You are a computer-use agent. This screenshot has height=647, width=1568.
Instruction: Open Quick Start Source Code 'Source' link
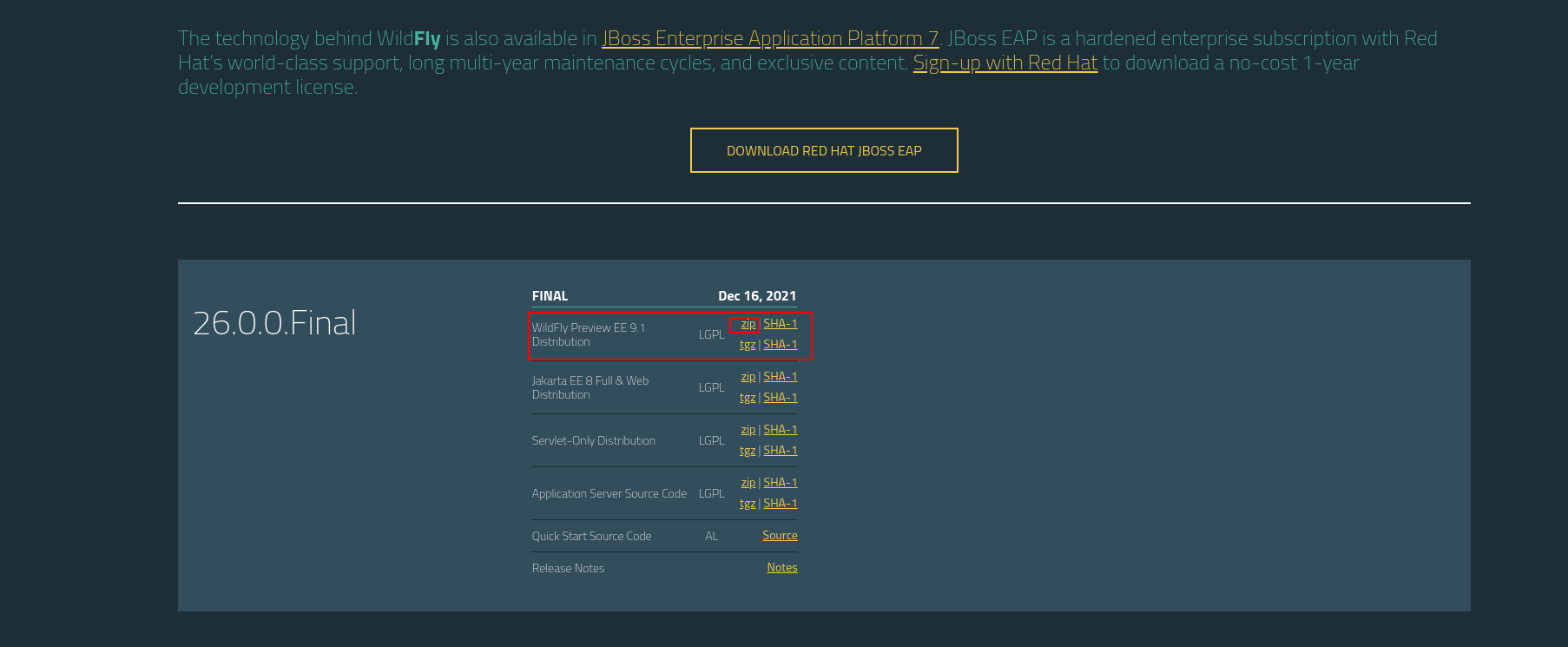[x=780, y=536]
